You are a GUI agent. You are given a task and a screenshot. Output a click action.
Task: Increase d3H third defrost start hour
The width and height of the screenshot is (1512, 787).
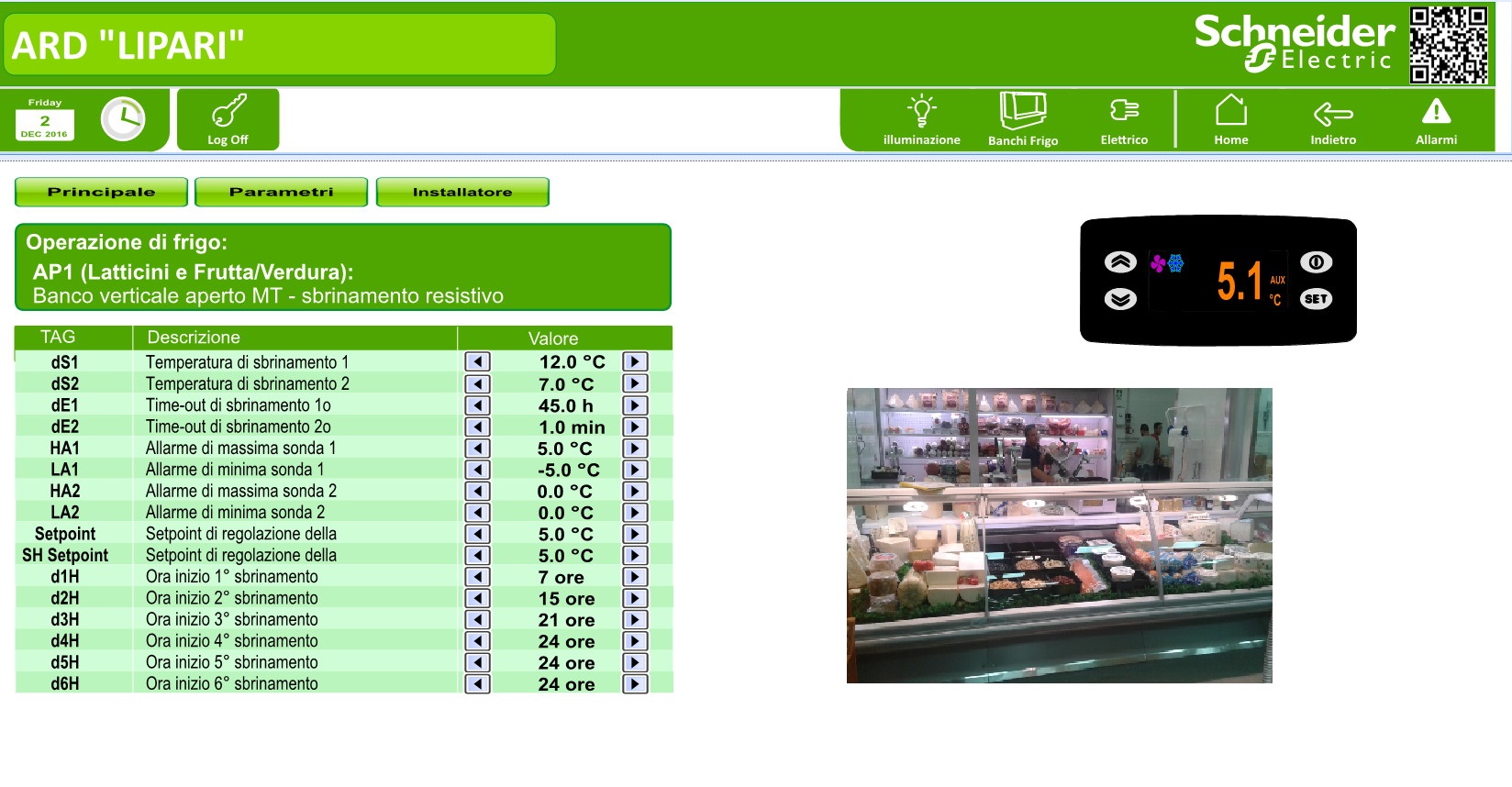pyautogui.click(x=635, y=620)
